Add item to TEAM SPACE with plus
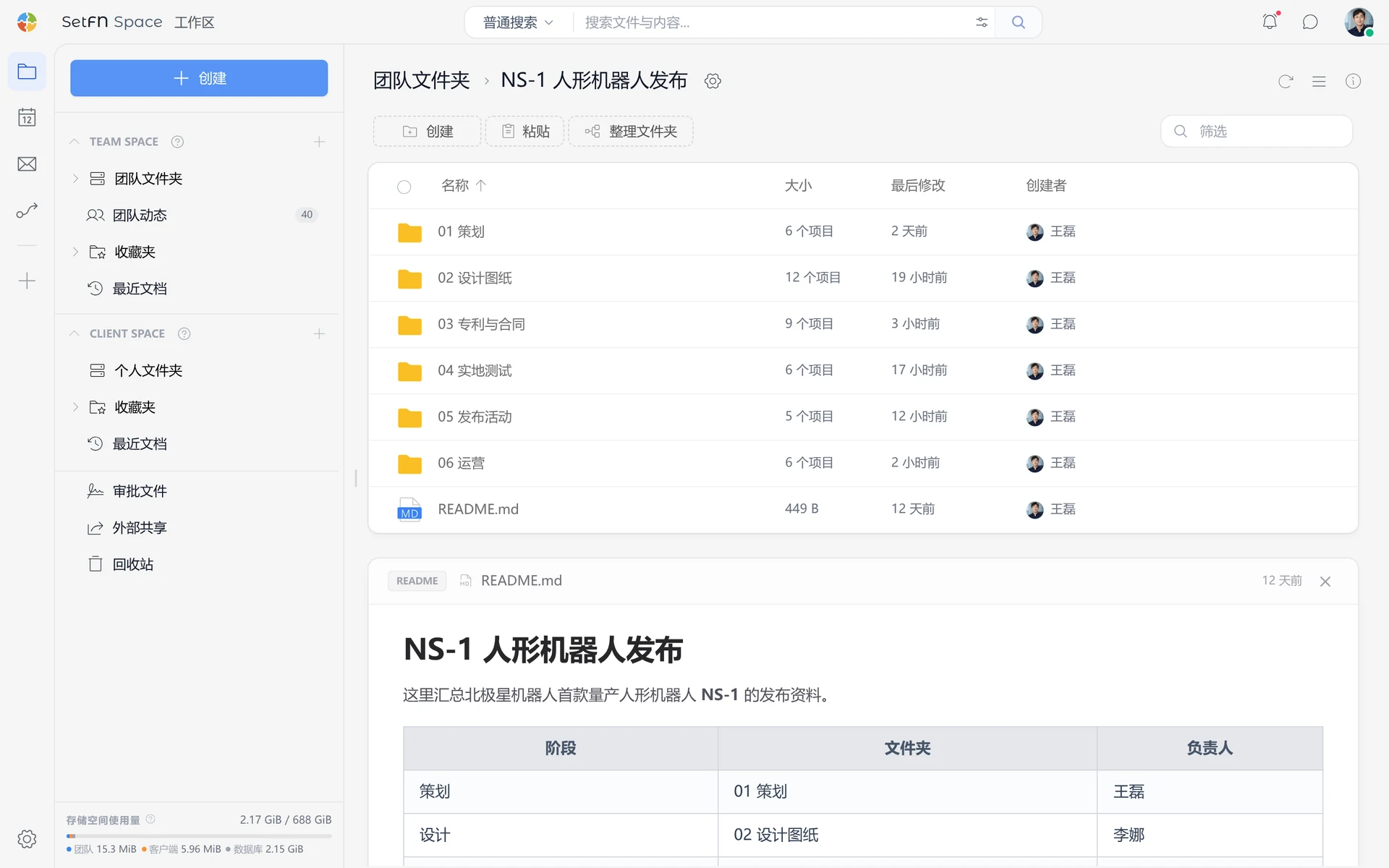 coord(319,142)
